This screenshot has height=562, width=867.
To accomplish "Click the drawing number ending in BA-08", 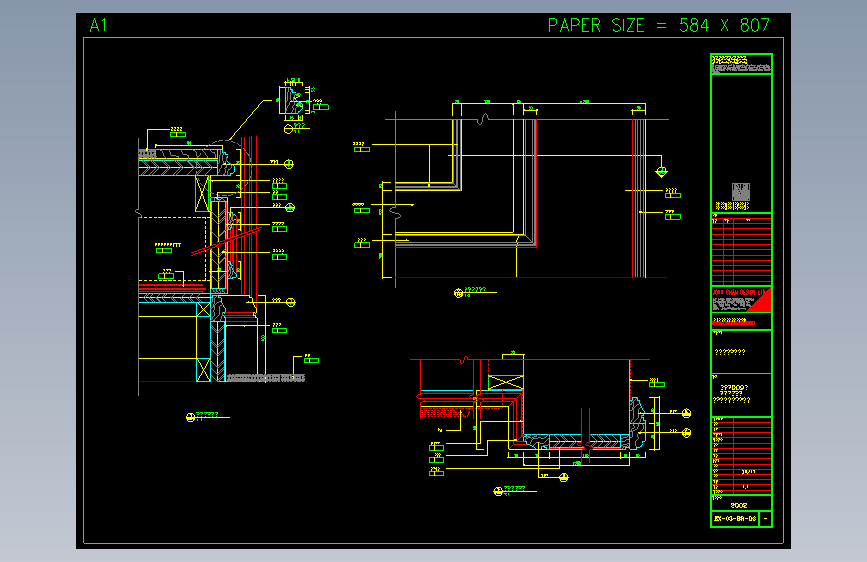I will click(735, 519).
